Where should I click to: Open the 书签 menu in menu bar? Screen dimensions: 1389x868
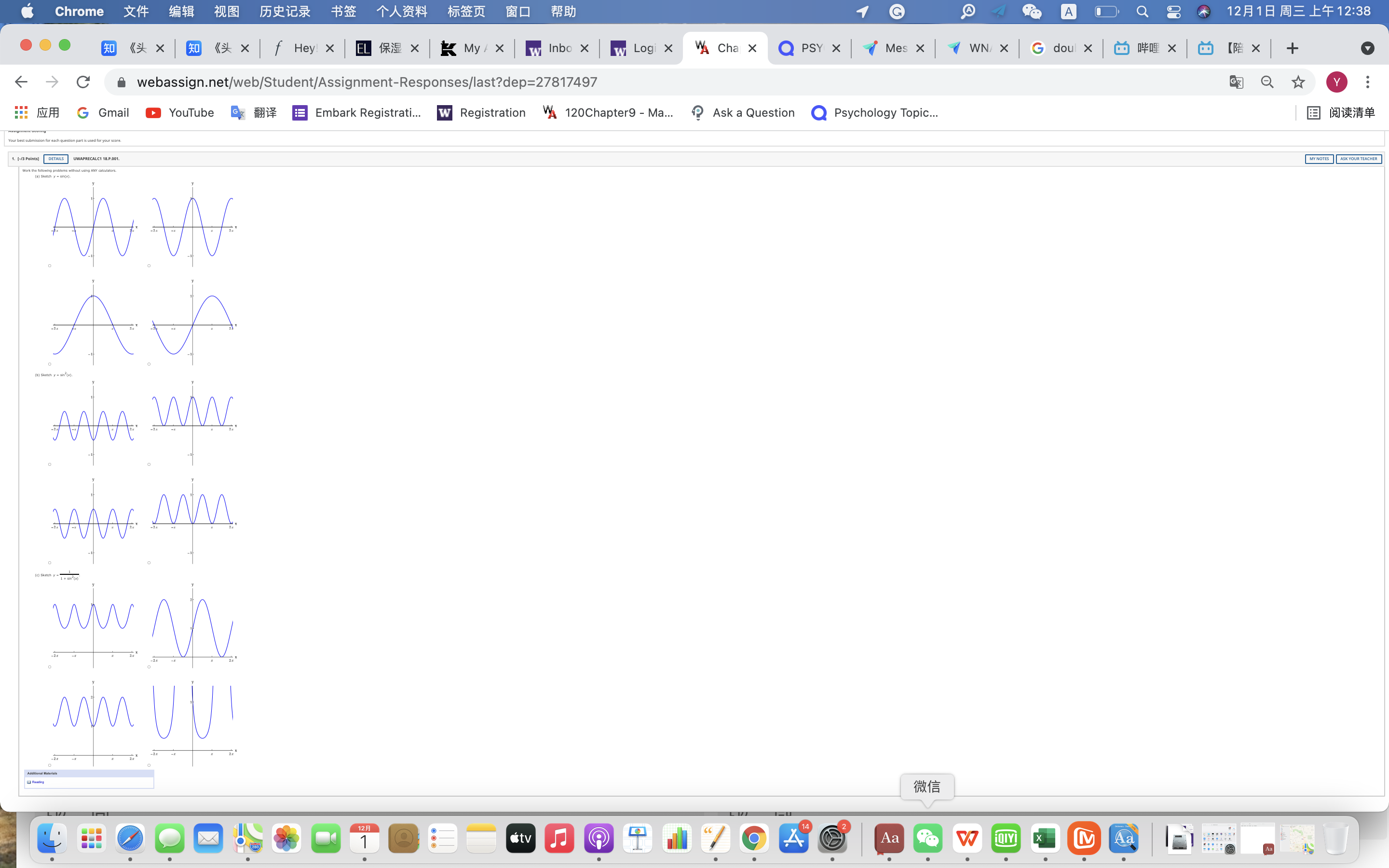pyautogui.click(x=343, y=11)
